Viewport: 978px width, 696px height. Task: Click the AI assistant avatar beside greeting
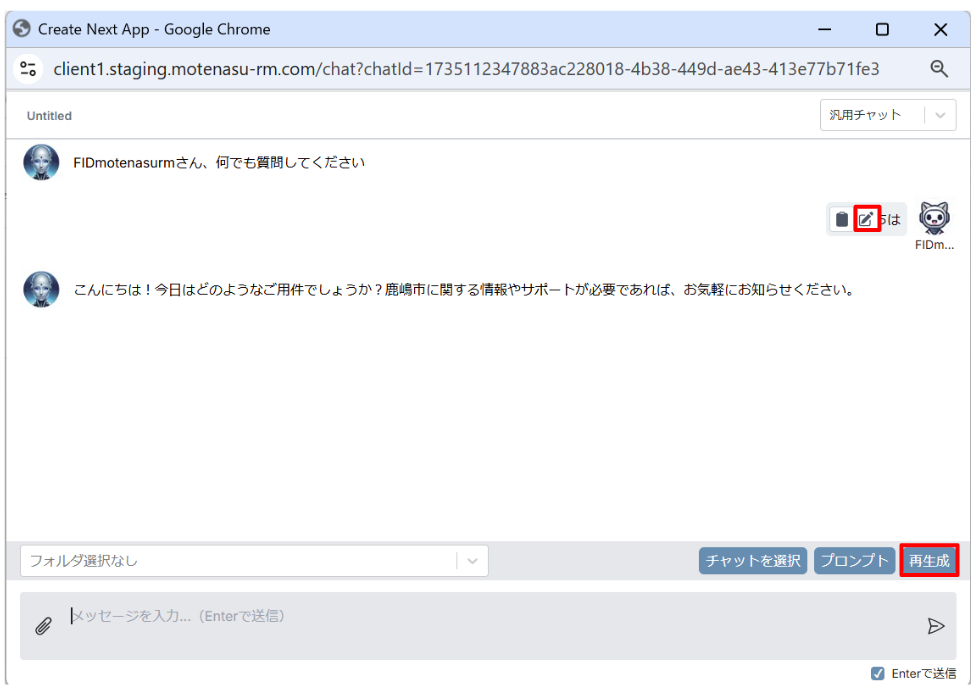tap(41, 163)
